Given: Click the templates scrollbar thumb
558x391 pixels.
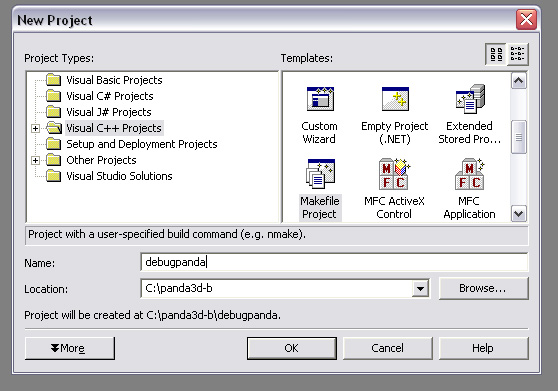Looking at the screenshot, I should click(519, 137).
